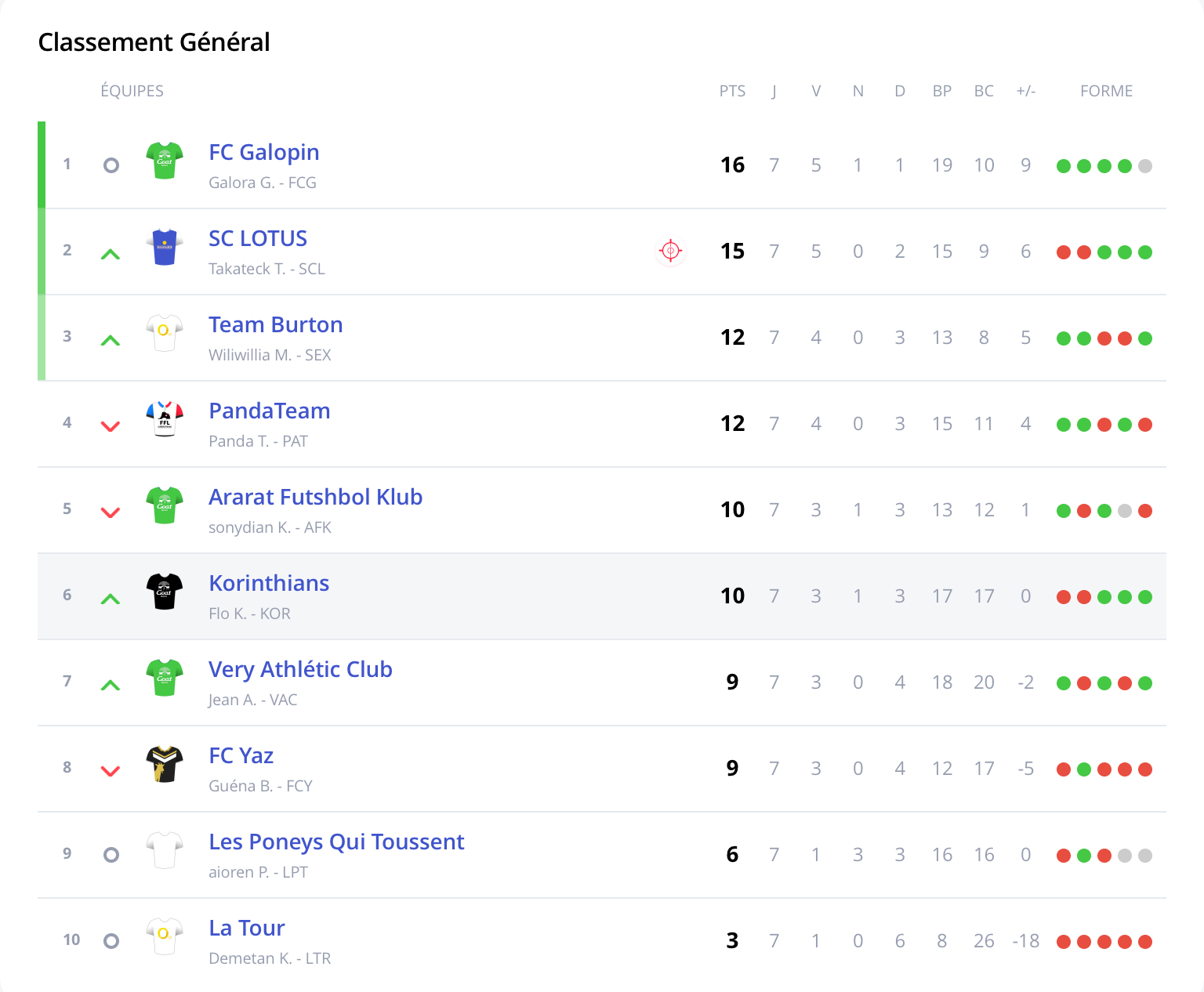The width and height of the screenshot is (1204, 992).
Task: Click the red down arrow beside PandaTeam
Action: pyautogui.click(x=111, y=426)
